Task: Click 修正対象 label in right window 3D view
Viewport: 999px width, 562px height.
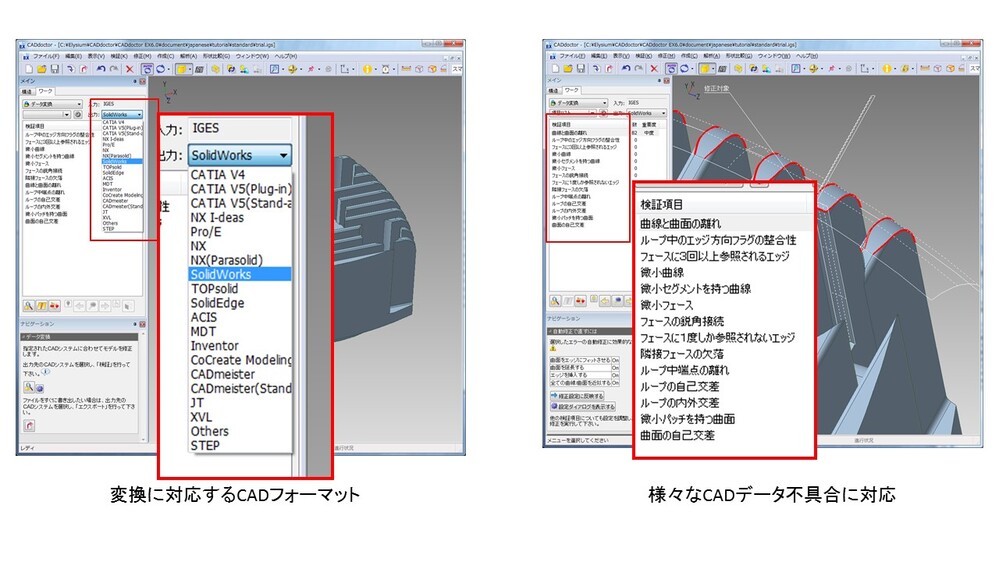Action: click(716, 89)
